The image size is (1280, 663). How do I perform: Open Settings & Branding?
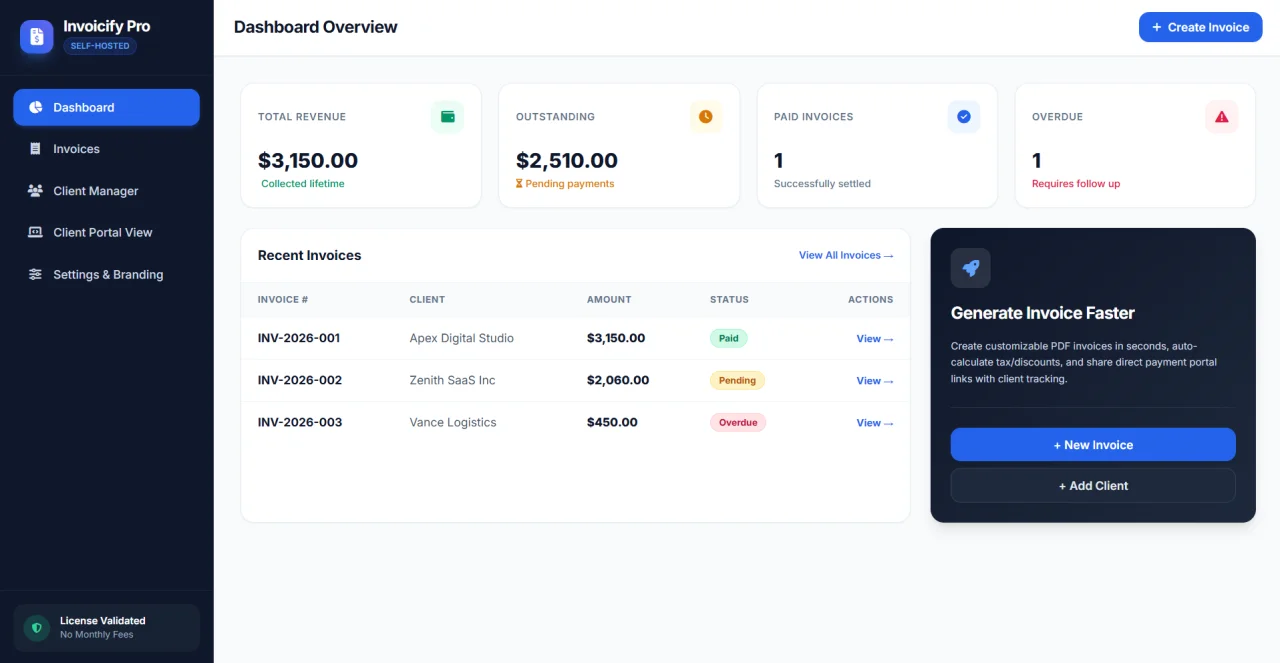[x=106, y=274]
